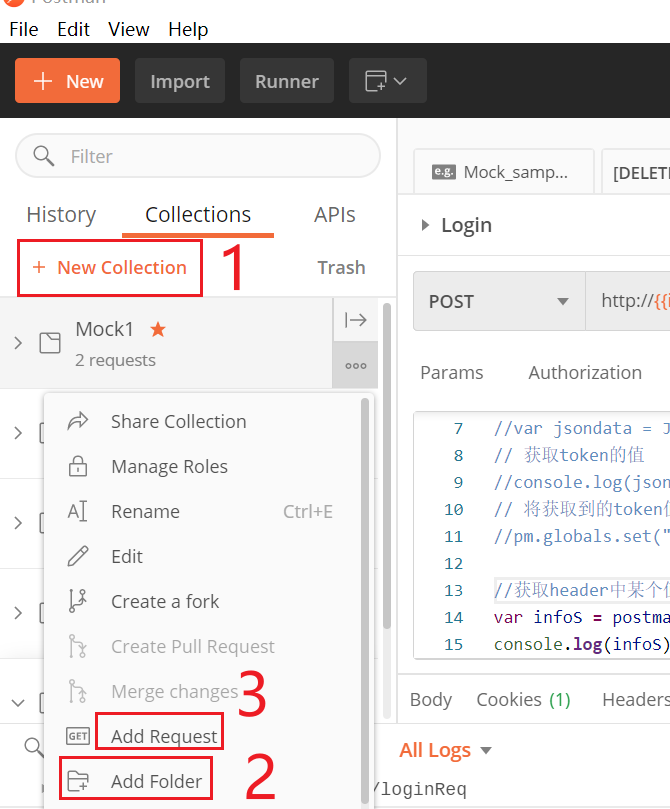670x809 pixels.
Task: Click the e.g. example badge icon
Action: point(444,172)
